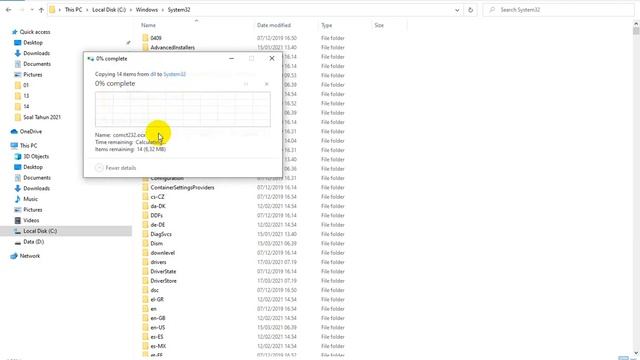Open Desktop under Quick access
This screenshot has height=360, width=640.
pos(33,42)
